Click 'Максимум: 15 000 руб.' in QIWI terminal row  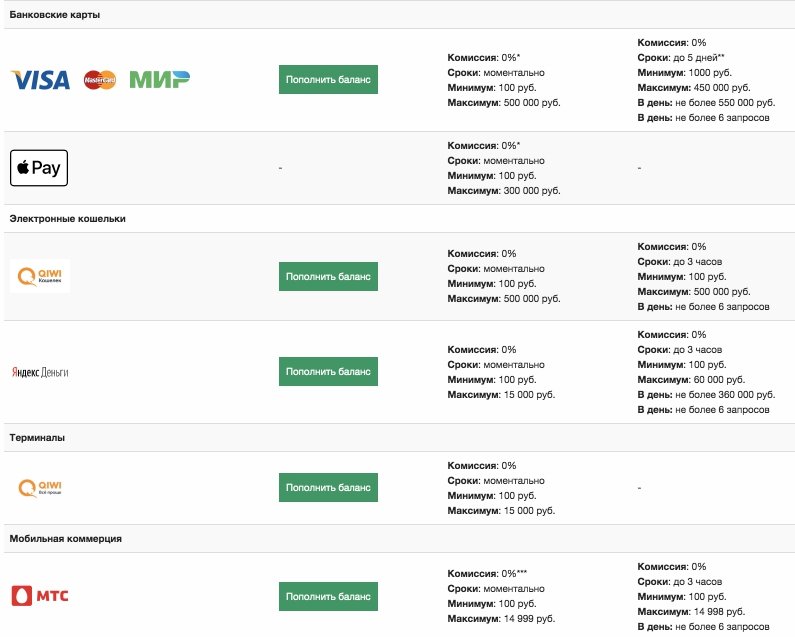(x=501, y=511)
